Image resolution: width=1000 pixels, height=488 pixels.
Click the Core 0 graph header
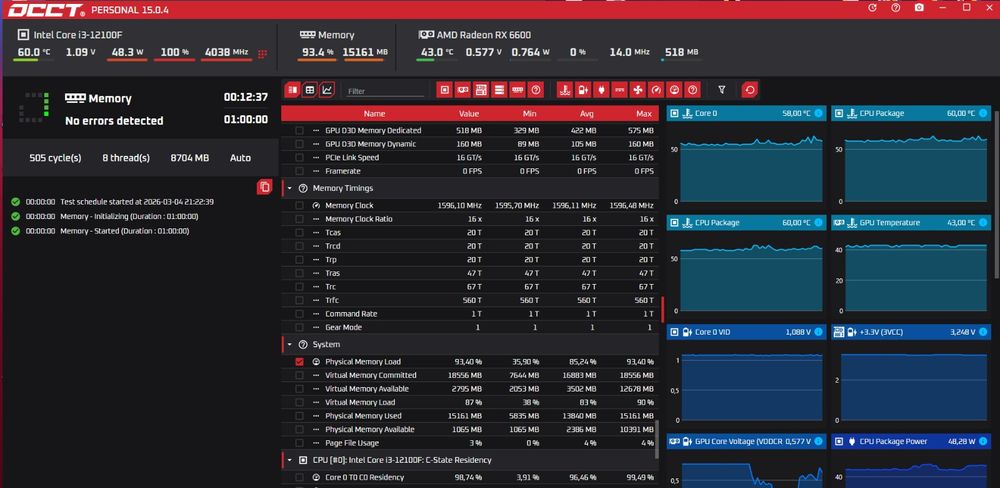(x=747, y=114)
